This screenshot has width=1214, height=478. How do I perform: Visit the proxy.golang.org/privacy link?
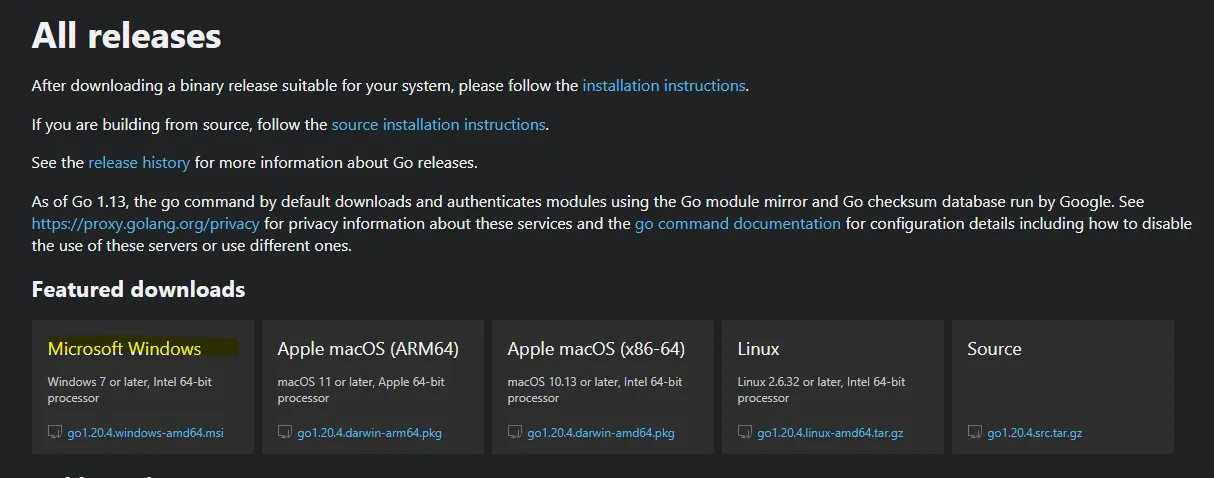click(x=145, y=224)
